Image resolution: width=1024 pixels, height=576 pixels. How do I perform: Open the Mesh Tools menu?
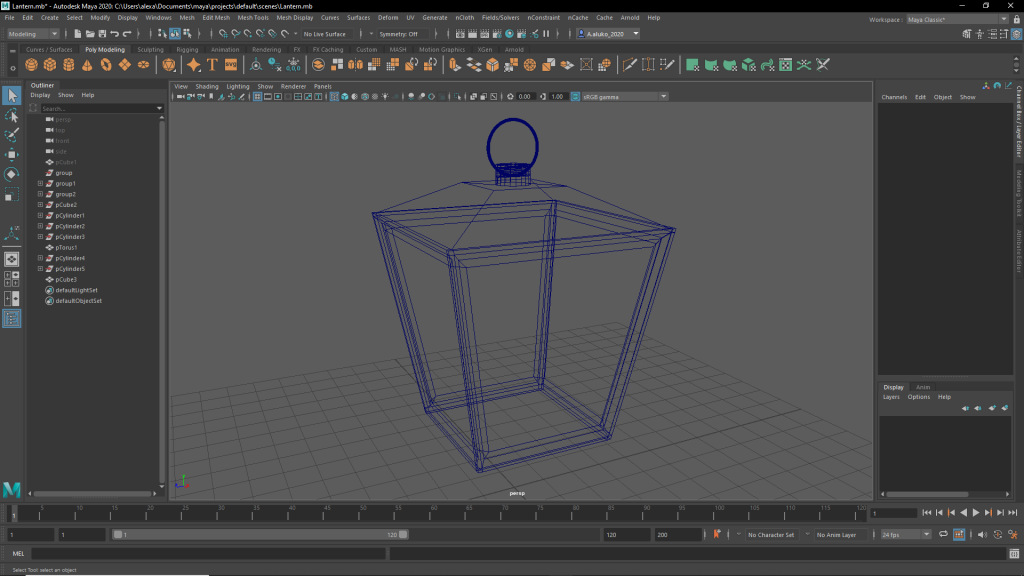click(252, 18)
